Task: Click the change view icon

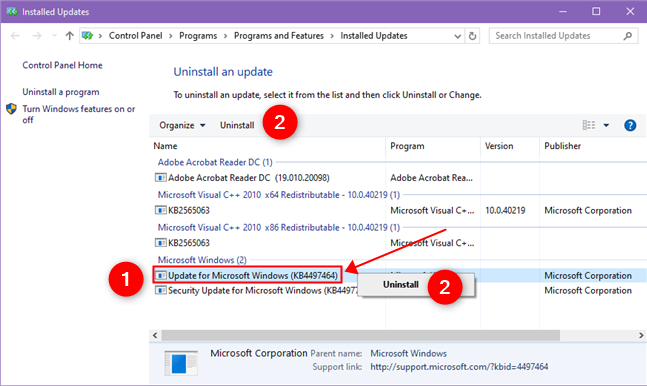Action: 589,125
